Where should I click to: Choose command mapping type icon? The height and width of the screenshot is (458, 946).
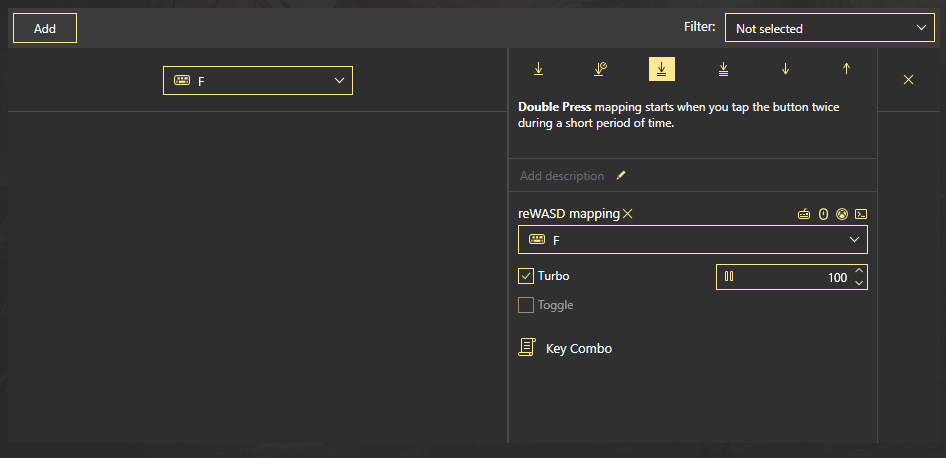tap(861, 214)
